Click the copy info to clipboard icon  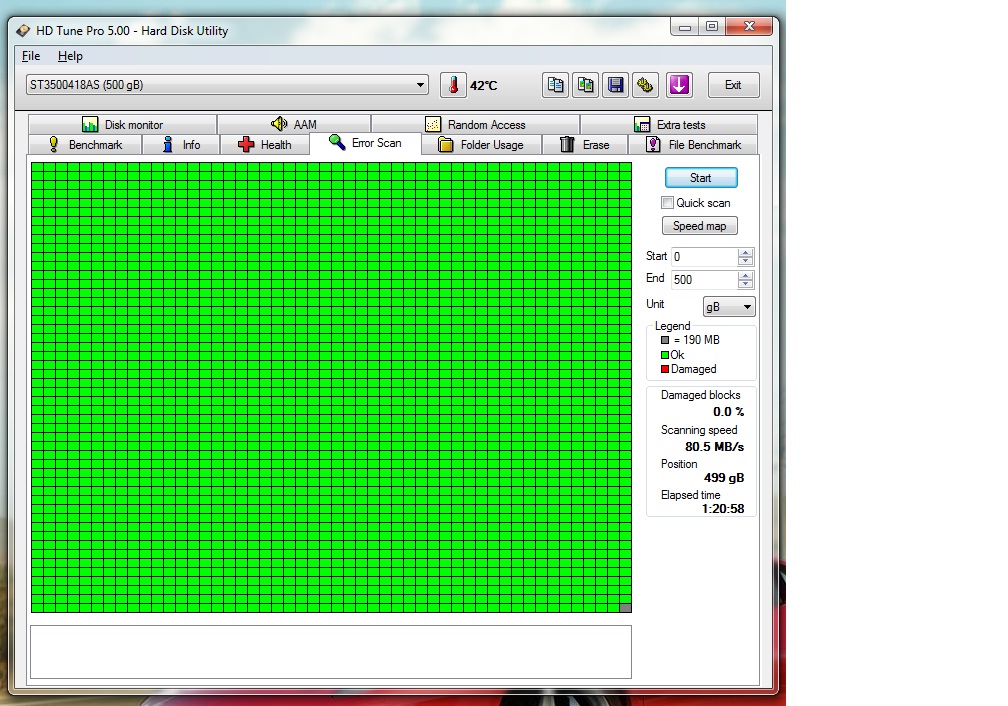coord(555,85)
